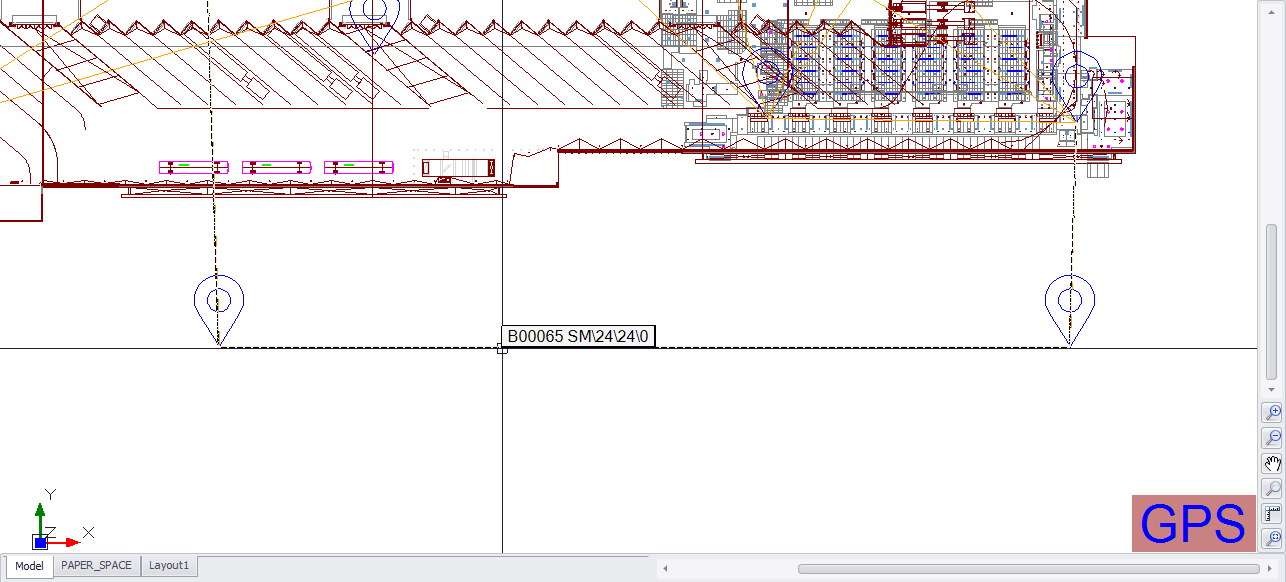The height and width of the screenshot is (582, 1286).
Task: Select the ruler measure tool
Action: [x=1273, y=515]
